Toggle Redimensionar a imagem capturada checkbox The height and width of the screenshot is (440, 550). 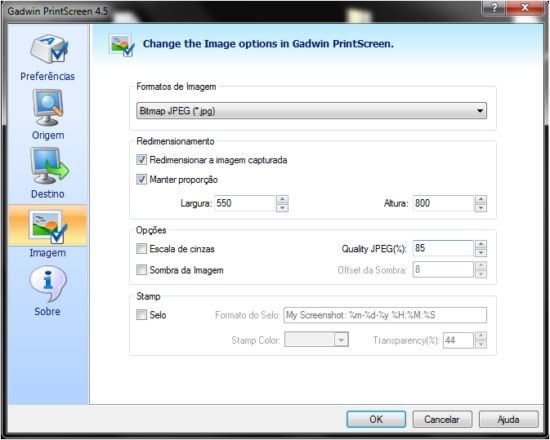(141, 160)
